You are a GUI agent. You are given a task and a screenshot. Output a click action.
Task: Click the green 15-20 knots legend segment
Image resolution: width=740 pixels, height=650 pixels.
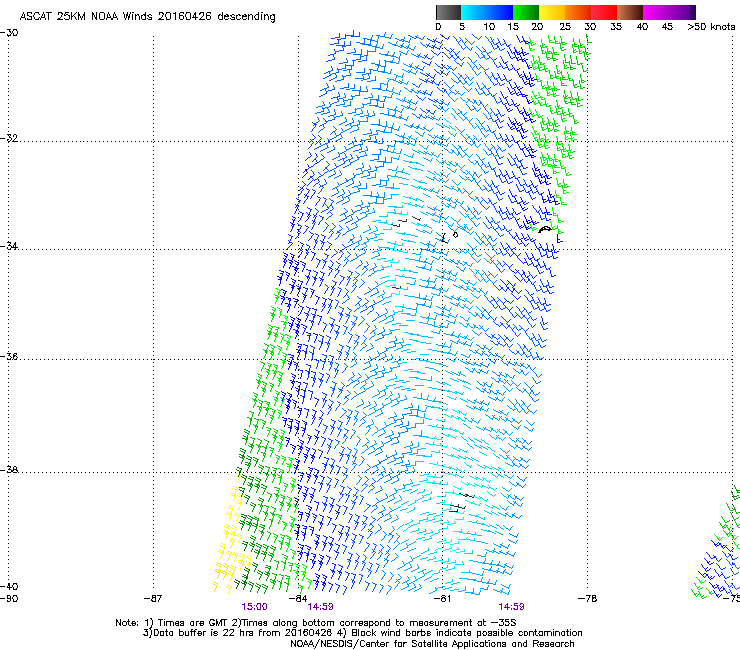[x=525, y=12]
